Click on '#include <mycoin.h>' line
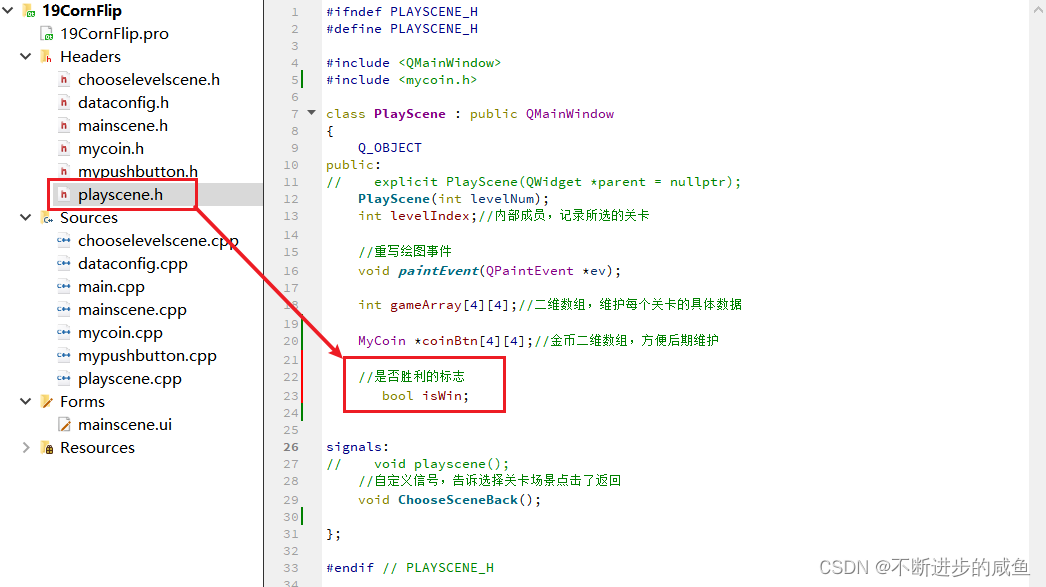 [x=402, y=80]
